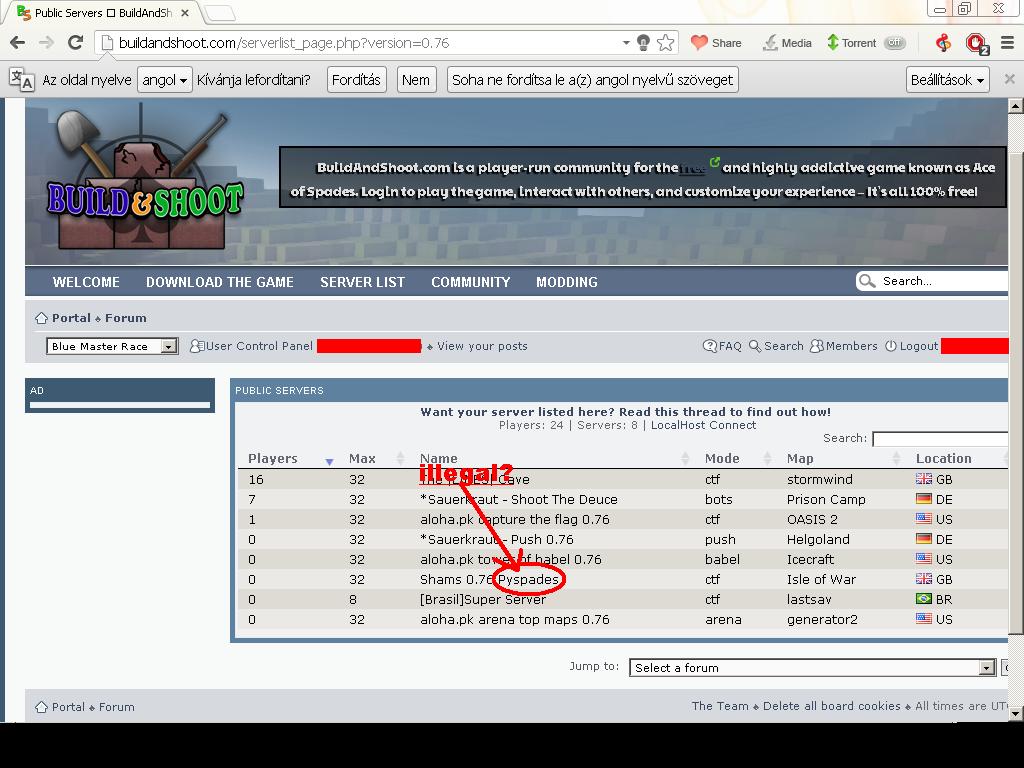Click the bookmark star icon
Screen dimensions: 1024x768
tap(665, 43)
